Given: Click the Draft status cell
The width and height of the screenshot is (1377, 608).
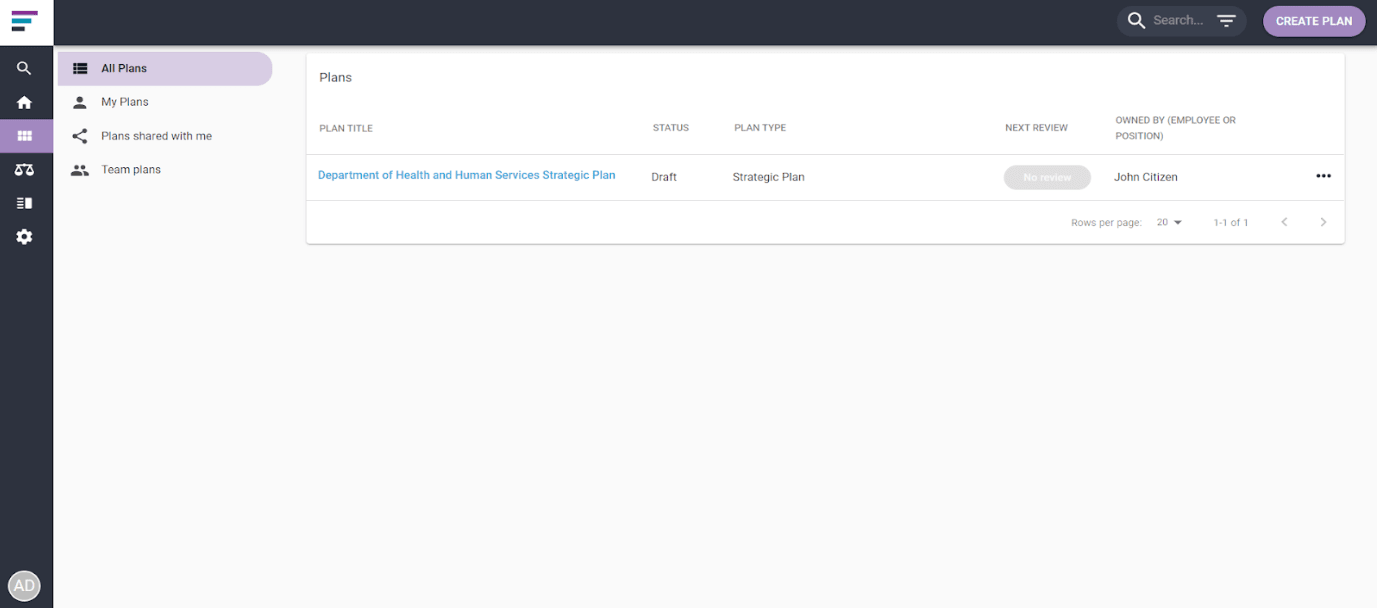Looking at the screenshot, I should 664,177.
